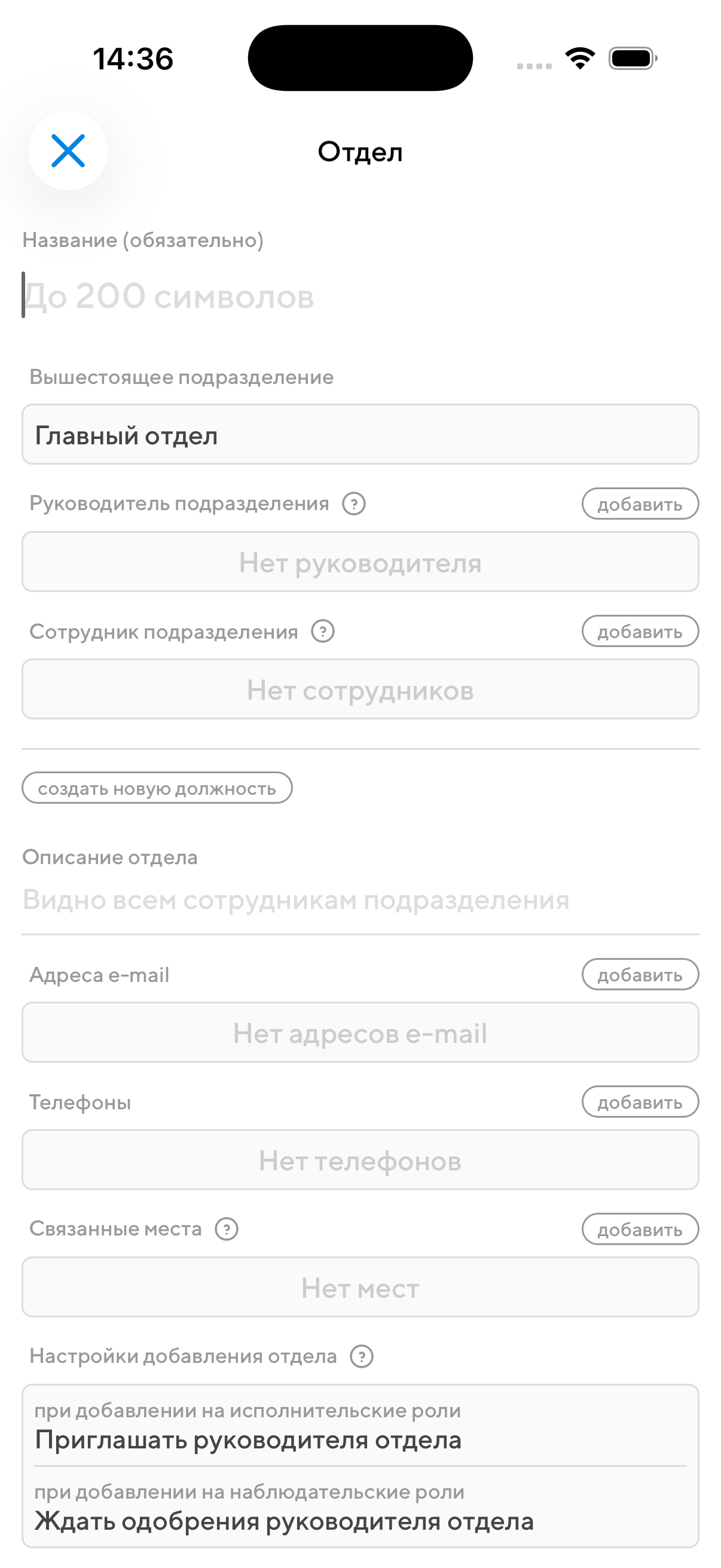Click создать новую должность button
Viewport: 721px width, 1568px height.
(157, 788)
